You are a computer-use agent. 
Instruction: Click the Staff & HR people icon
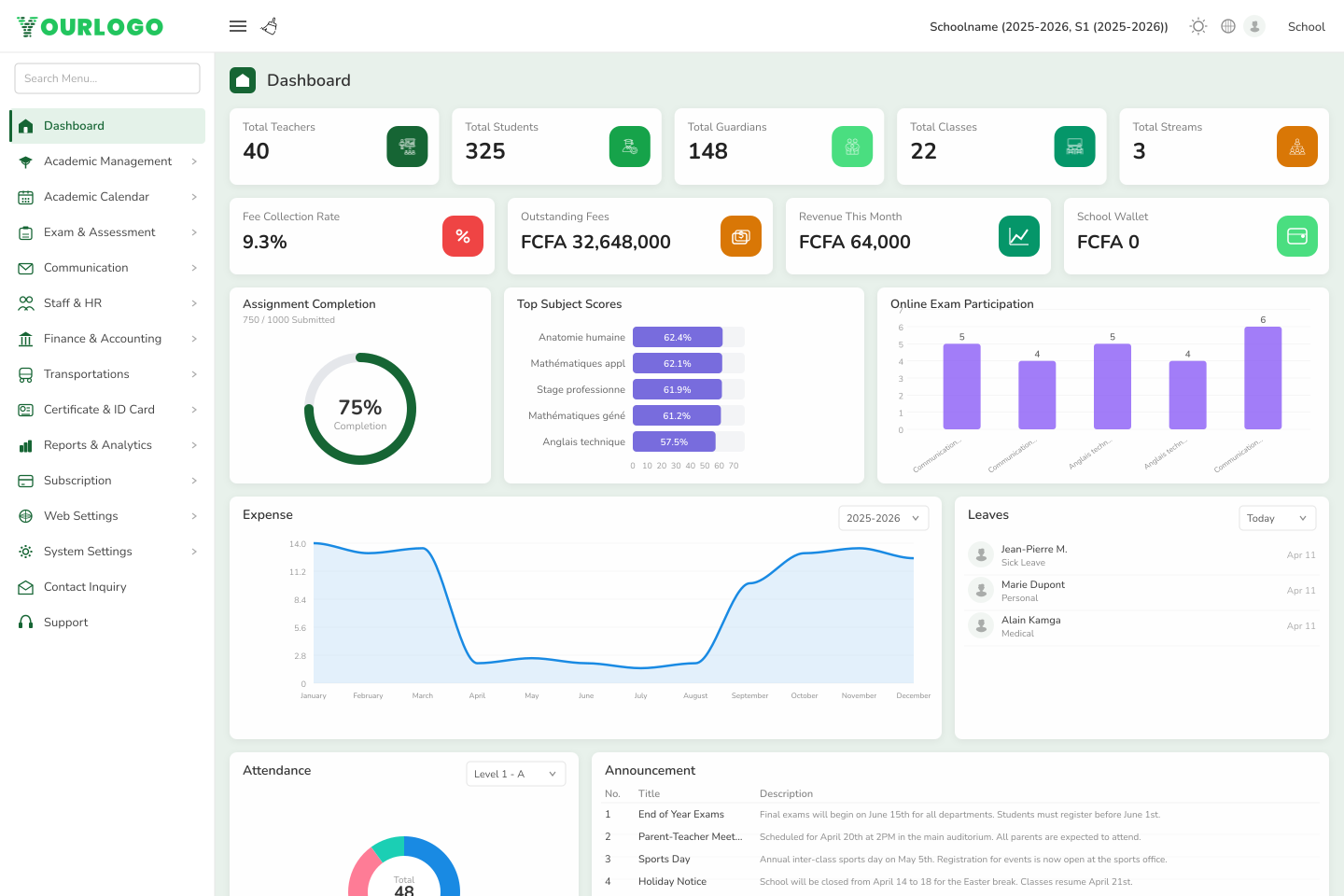pos(26,303)
